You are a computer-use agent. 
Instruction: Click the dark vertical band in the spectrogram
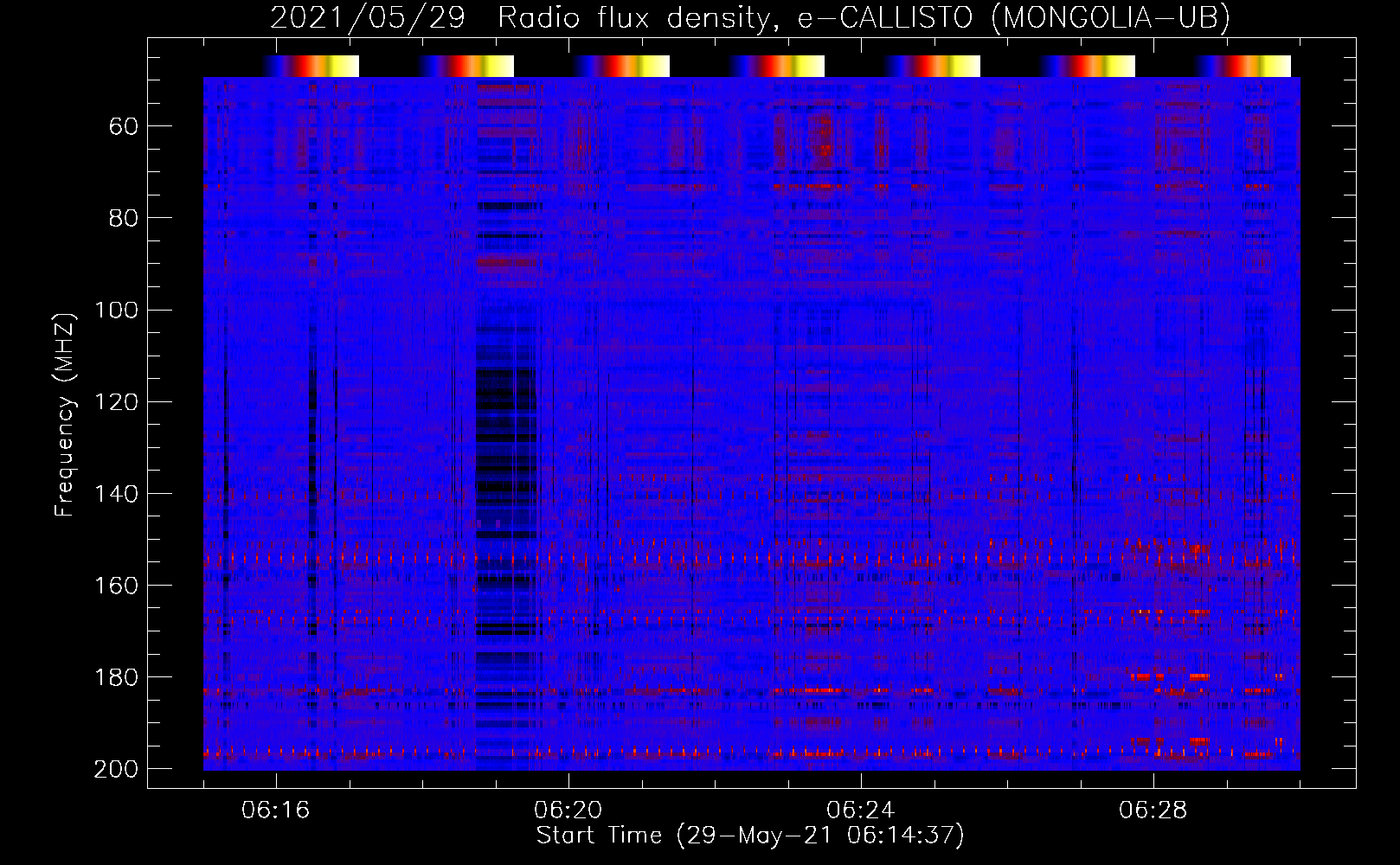pyautogui.click(x=505, y=424)
